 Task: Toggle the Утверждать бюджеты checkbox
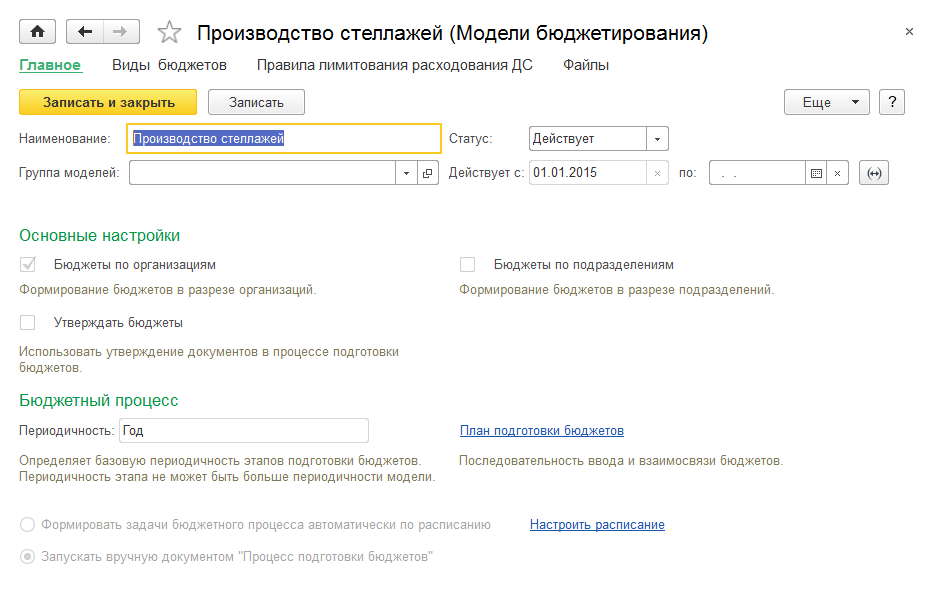click(28, 323)
